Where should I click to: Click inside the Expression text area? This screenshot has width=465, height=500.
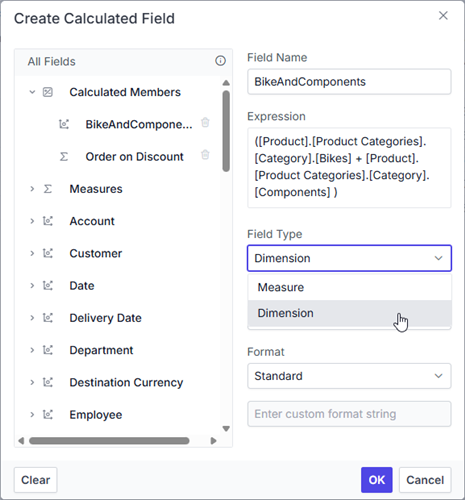click(349, 168)
